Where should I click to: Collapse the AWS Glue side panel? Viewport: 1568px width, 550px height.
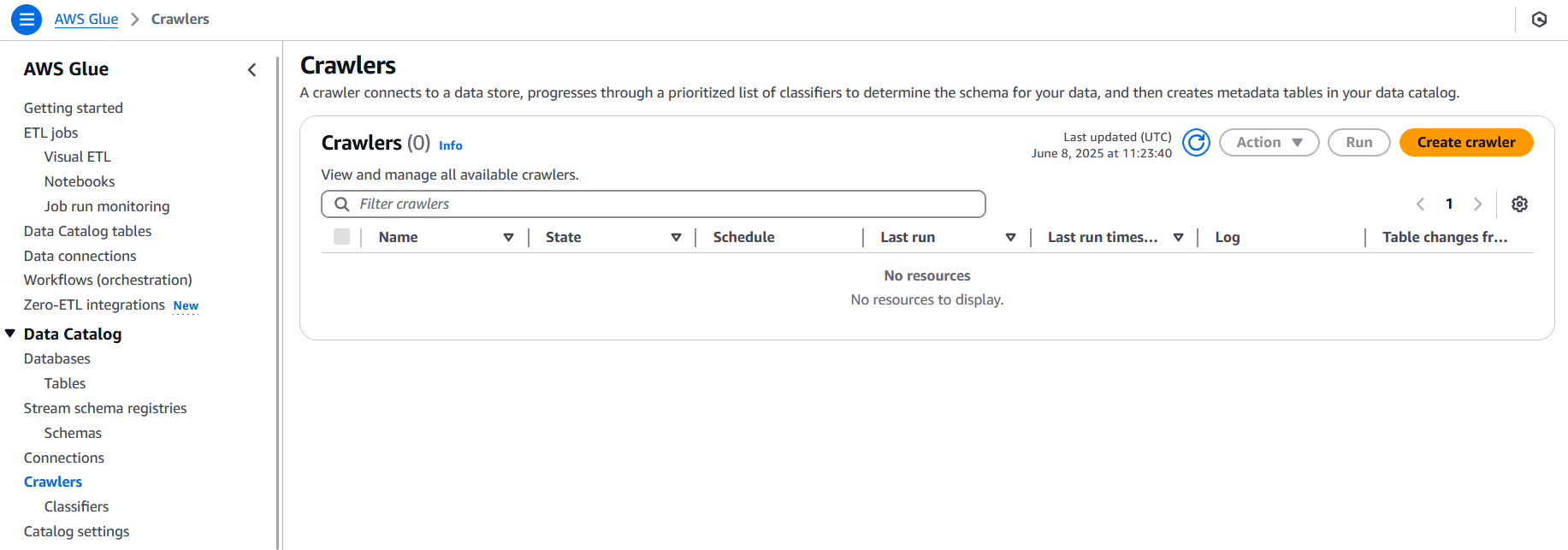pyautogui.click(x=251, y=70)
